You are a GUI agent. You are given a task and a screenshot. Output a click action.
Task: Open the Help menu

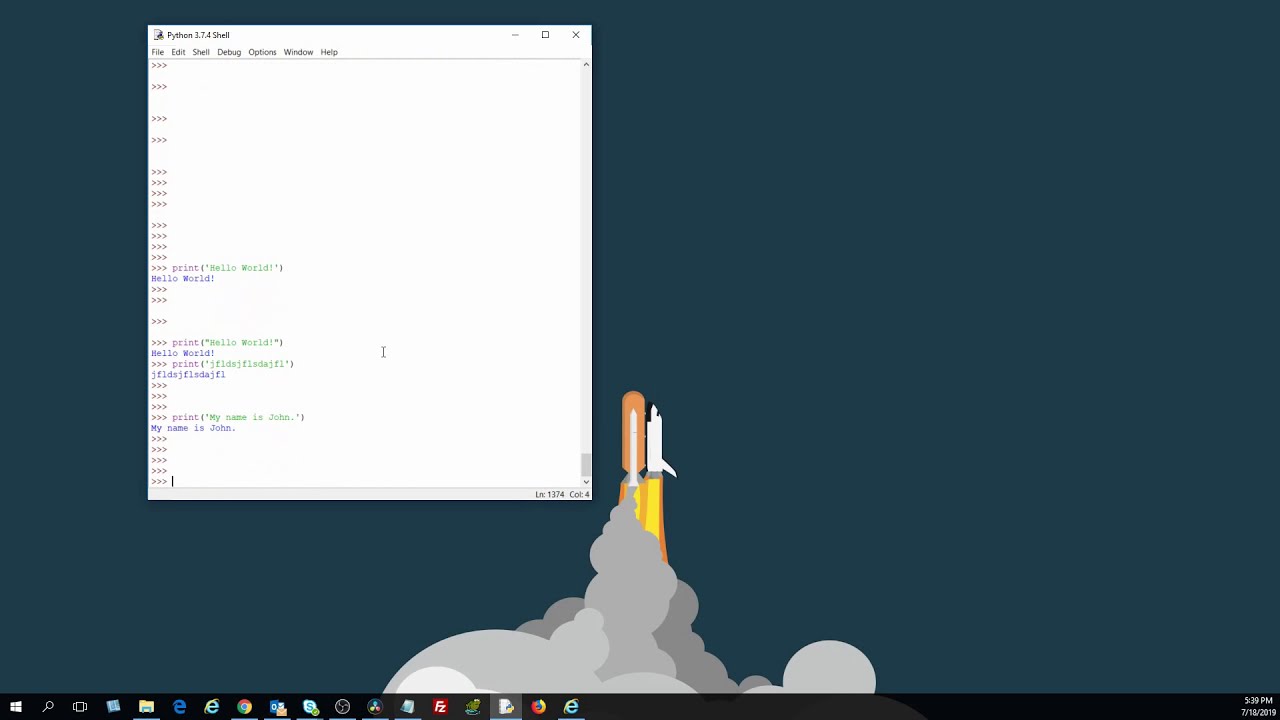tap(329, 52)
